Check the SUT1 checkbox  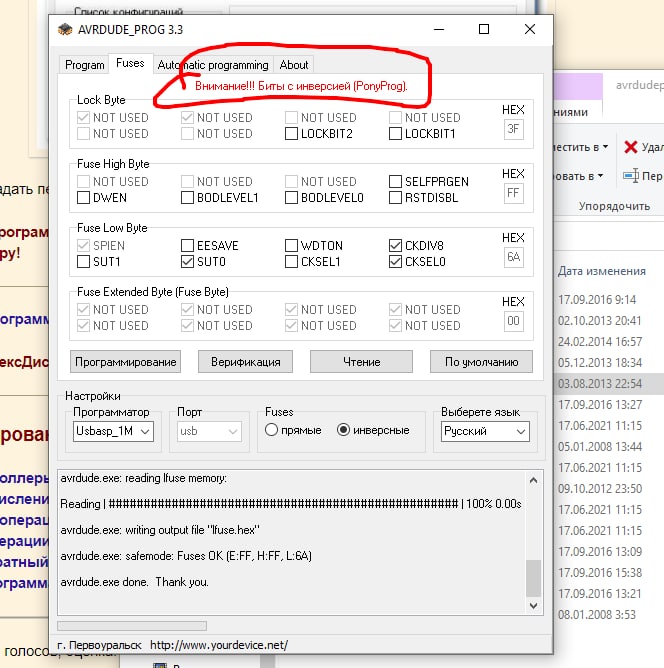83,262
